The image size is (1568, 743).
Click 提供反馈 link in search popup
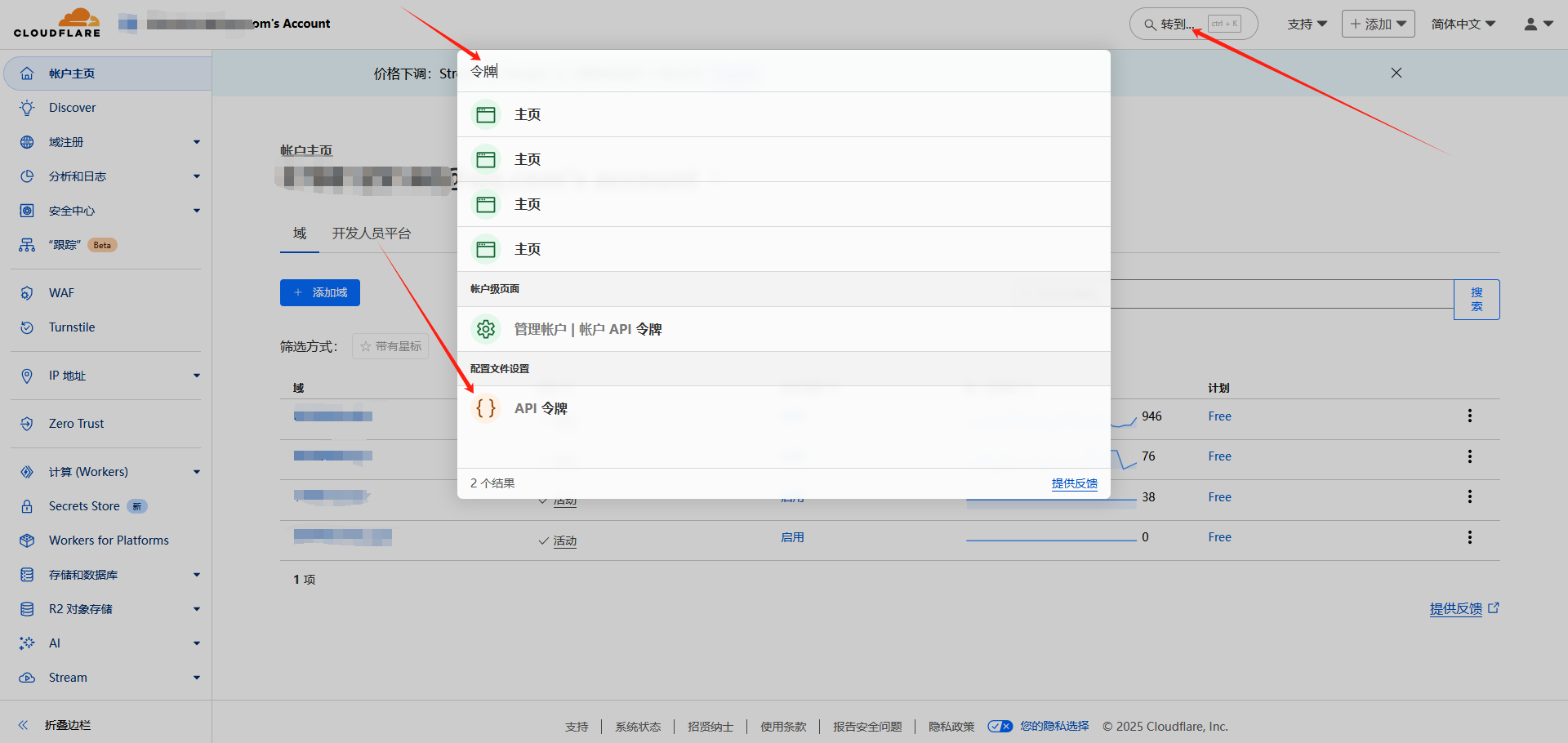tap(1074, 483)
